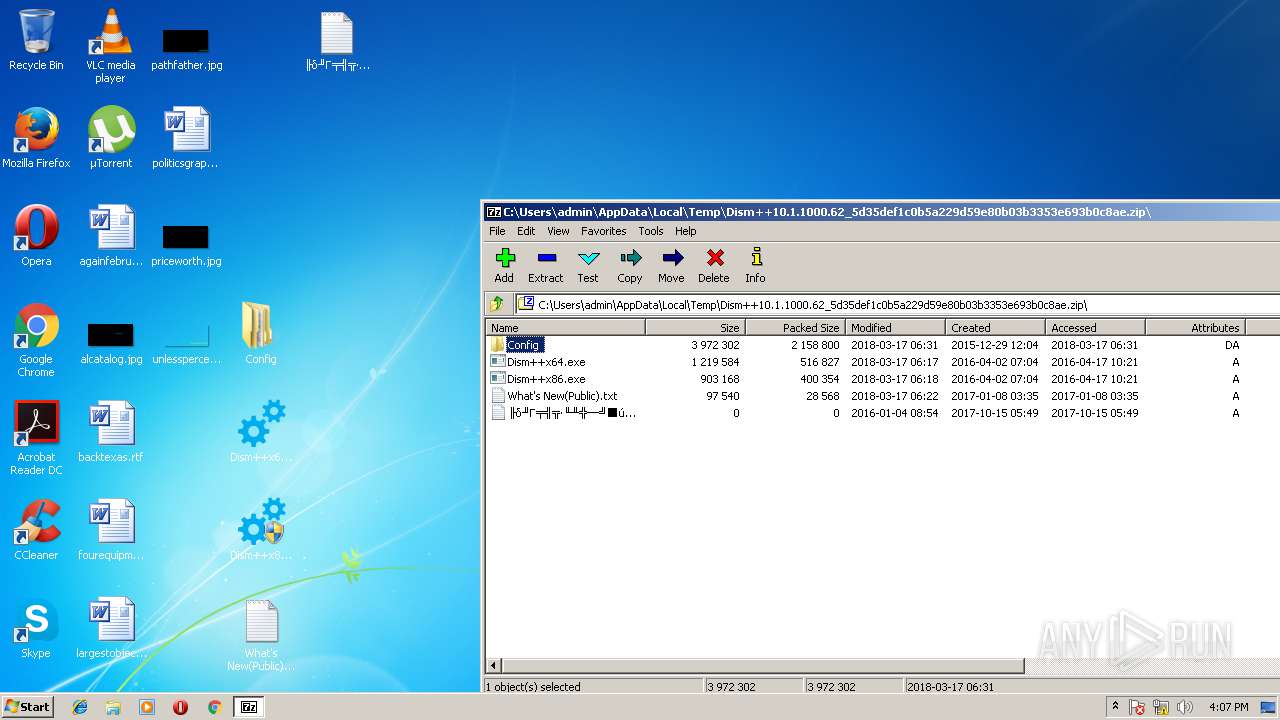
Task: Open the Help menu
Action: 686,231
